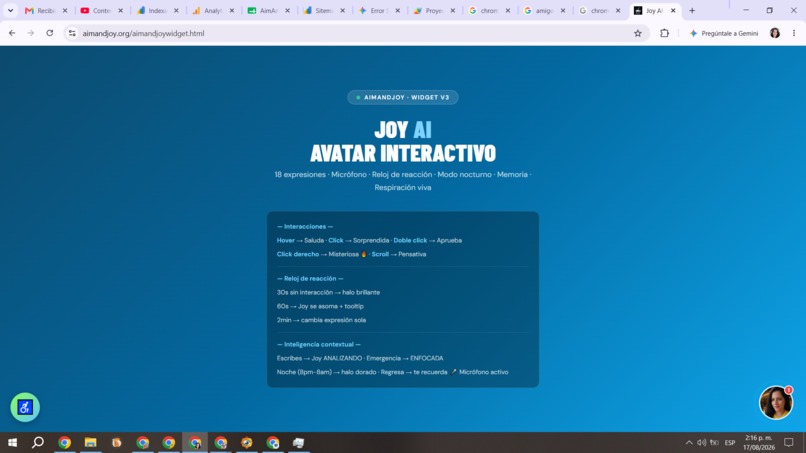Click the Reloj de reacción section heading

pyautogui.click(x=310, y=278)
